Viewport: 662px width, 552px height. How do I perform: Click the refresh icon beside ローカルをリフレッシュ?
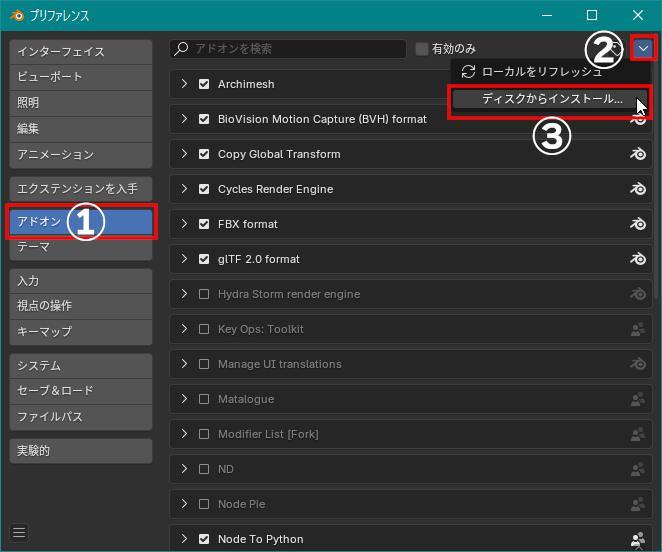coord(468,72)
